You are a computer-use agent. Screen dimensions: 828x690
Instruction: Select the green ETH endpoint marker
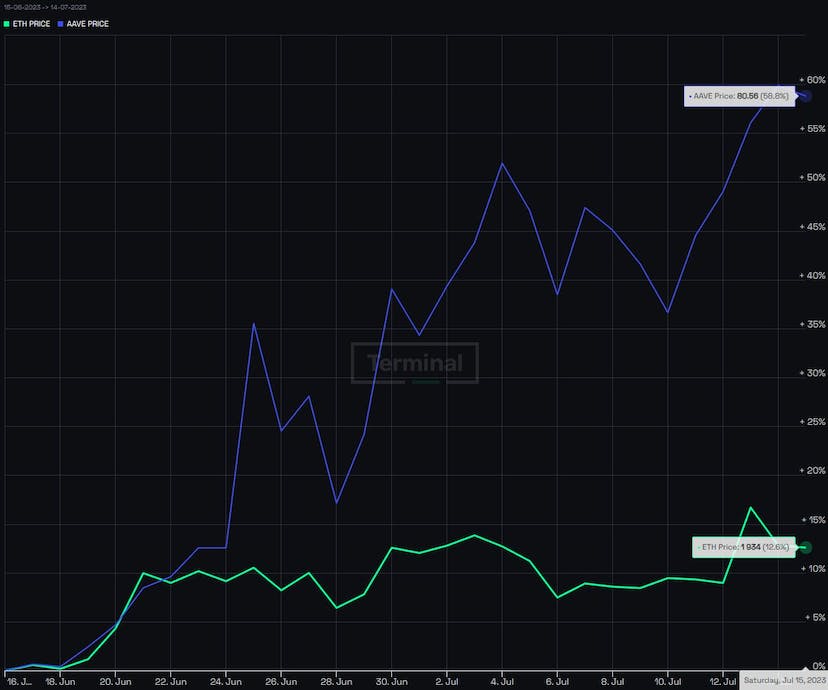point(806,547)
